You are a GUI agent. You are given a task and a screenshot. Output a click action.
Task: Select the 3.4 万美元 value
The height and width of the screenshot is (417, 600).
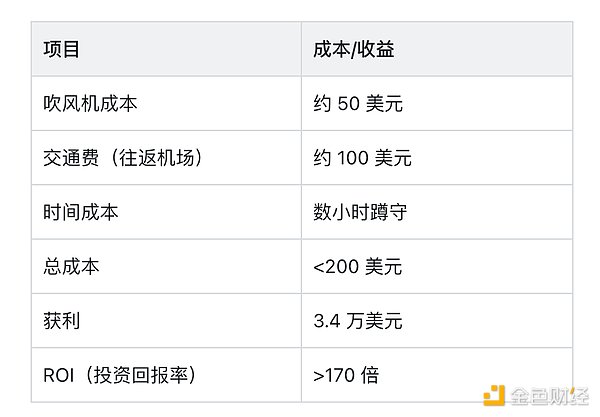coord(358,321)
